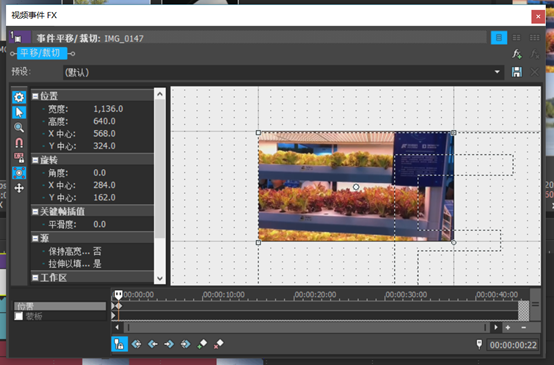
Task: Toggle the 蒙板 mask checkbox
Action: [18, 316]
